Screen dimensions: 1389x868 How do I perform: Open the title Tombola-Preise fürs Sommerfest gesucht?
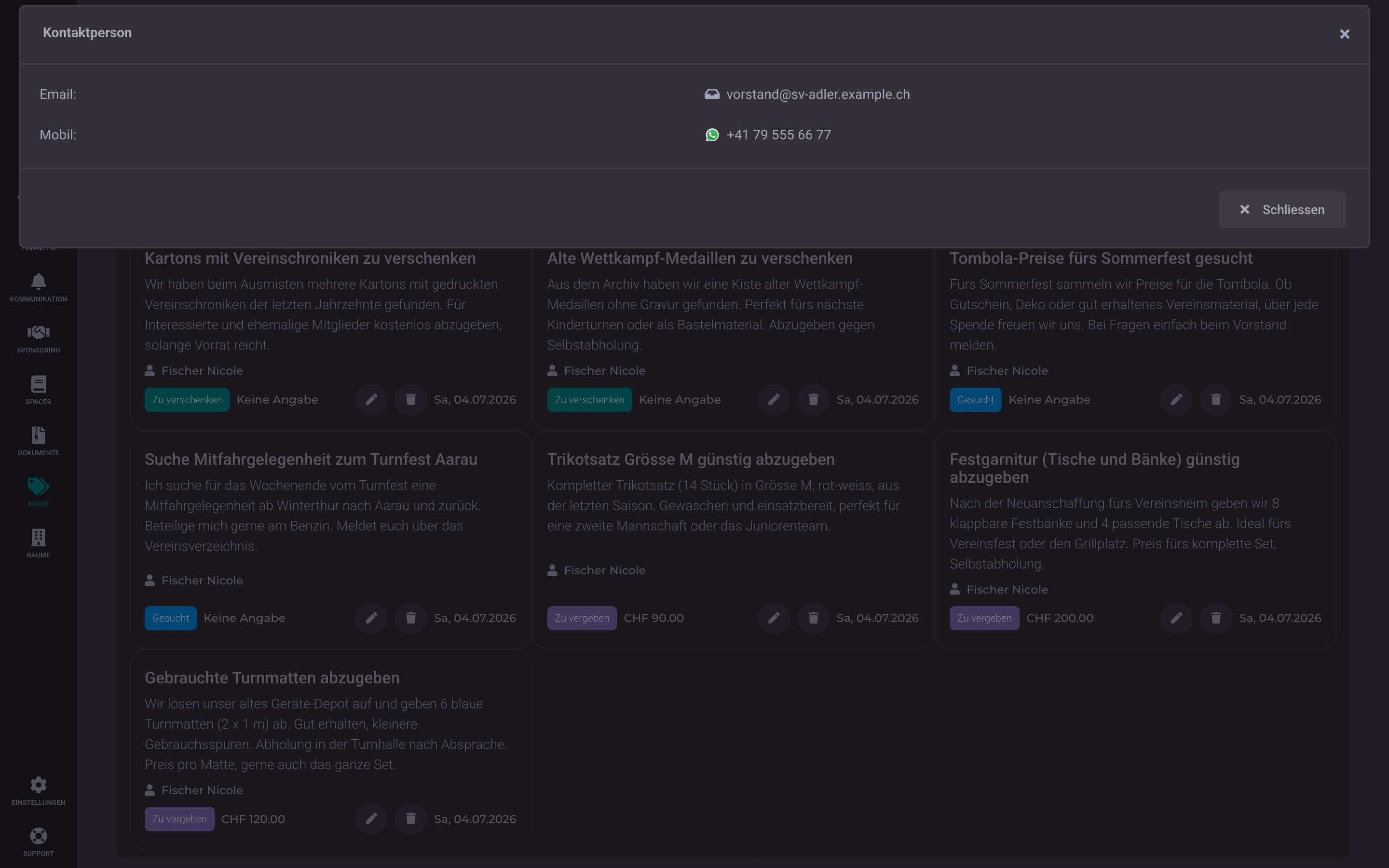(x=1100, y=258)
